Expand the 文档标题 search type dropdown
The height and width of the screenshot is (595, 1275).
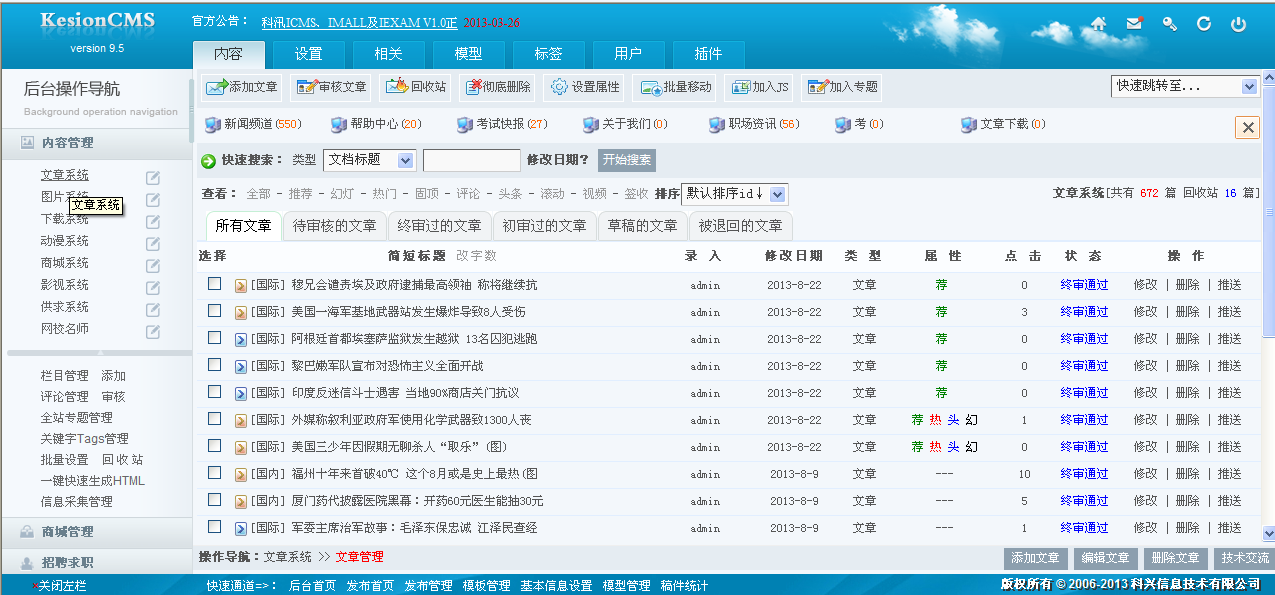point(370,160)
